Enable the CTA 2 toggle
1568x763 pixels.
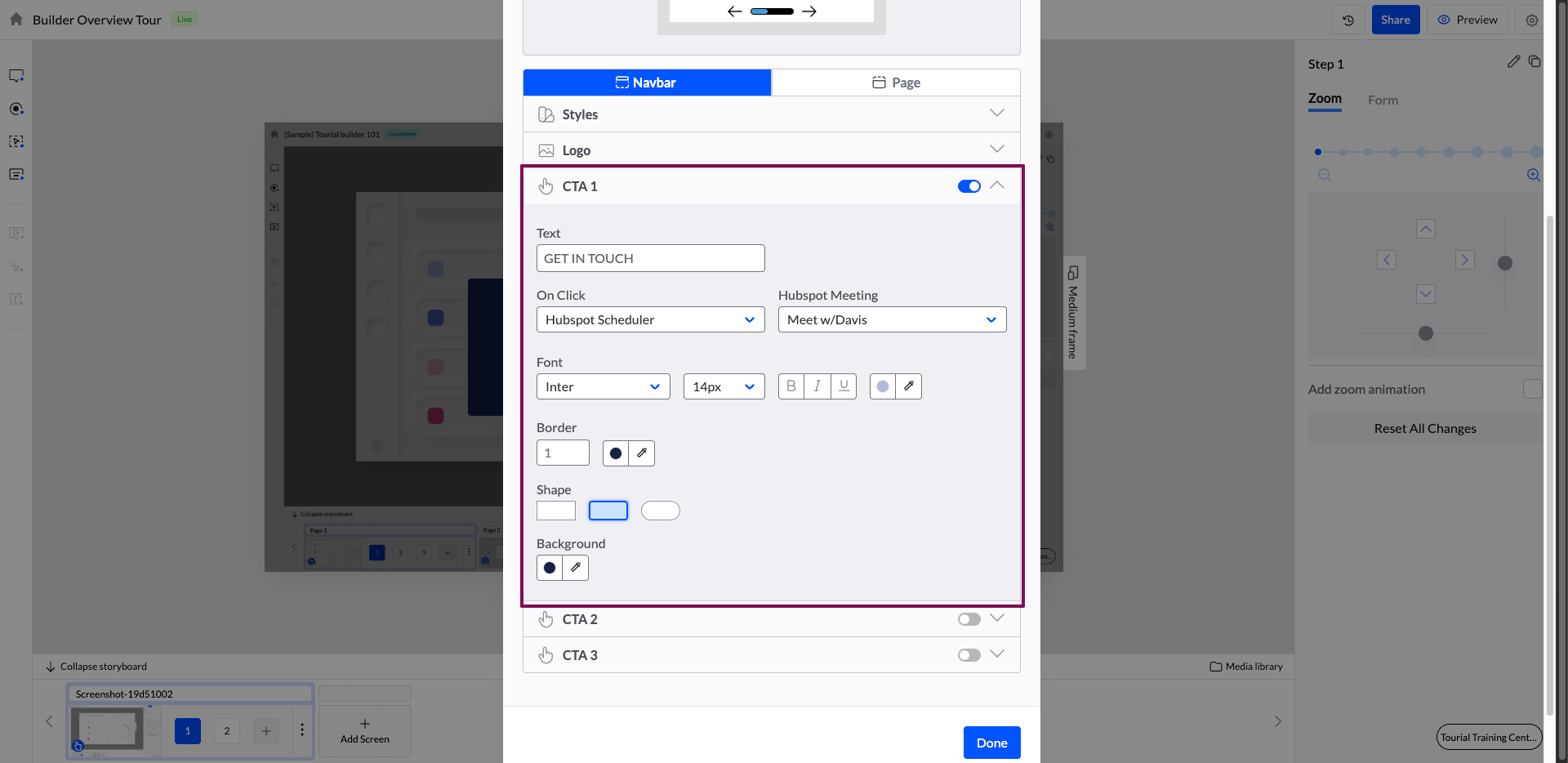(x=969, y=619)
